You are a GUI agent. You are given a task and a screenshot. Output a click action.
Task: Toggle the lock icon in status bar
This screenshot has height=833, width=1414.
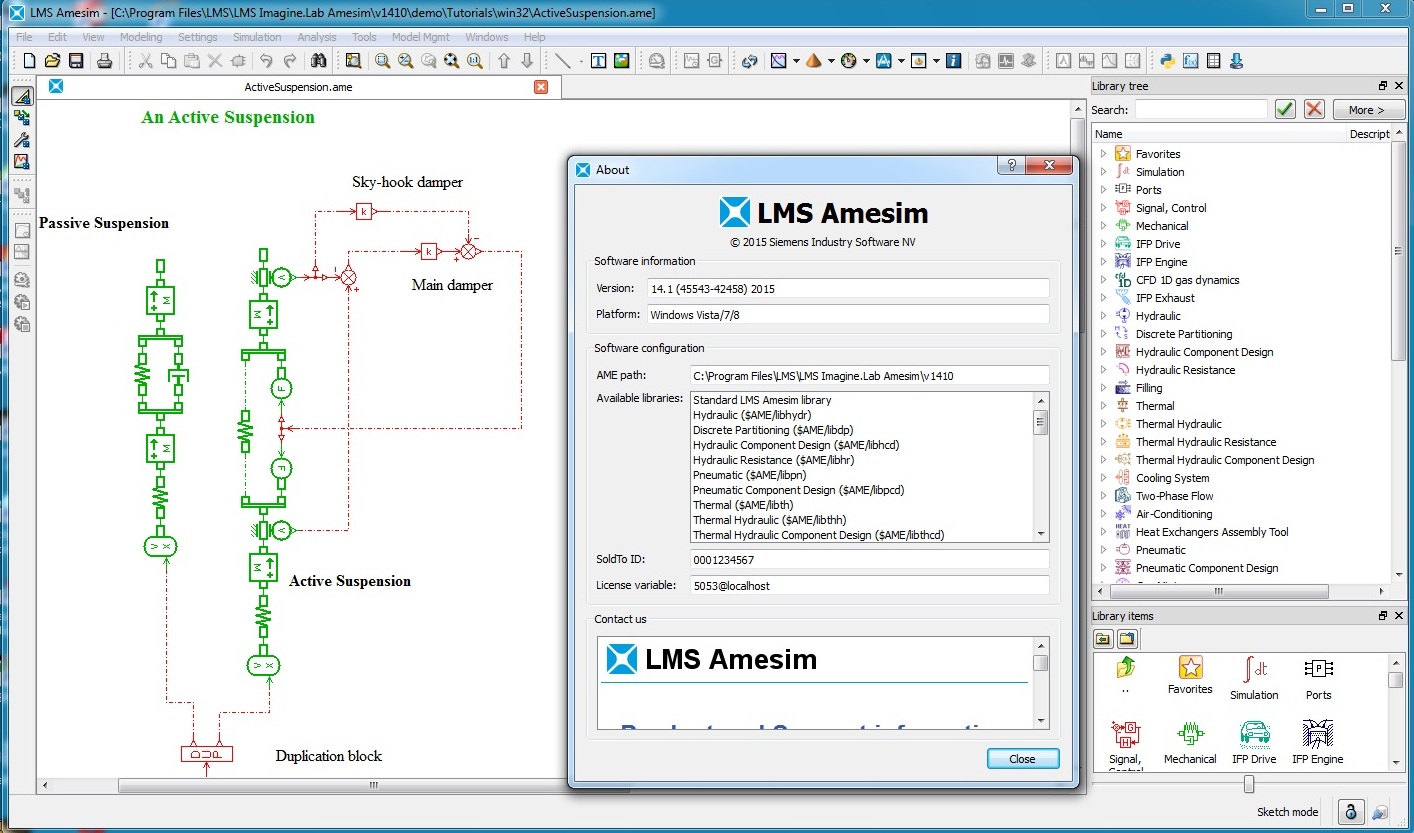1350,811
